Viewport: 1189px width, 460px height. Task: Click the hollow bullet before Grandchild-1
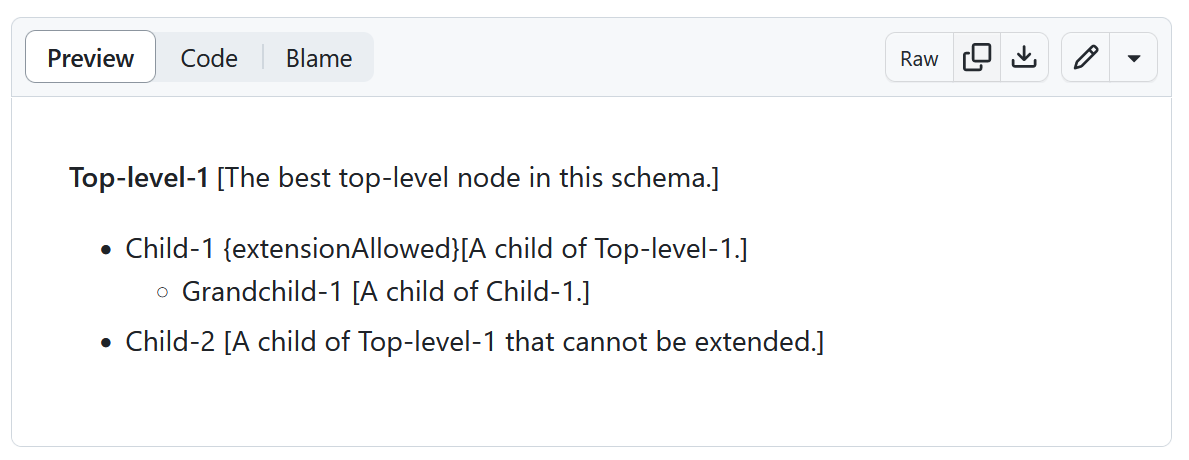click(x=162, y=294)
